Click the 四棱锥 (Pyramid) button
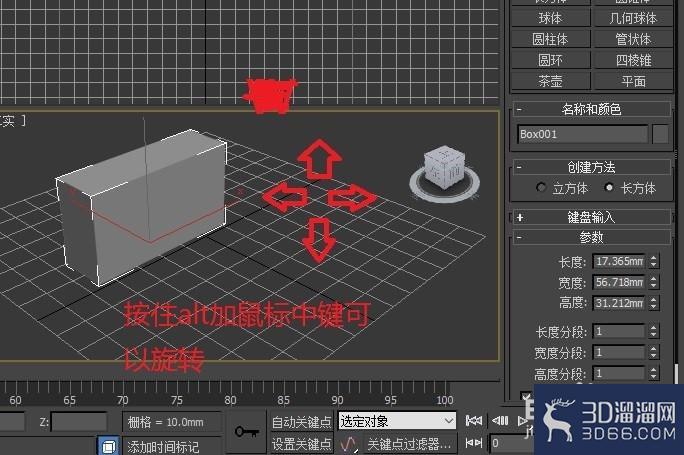 pos(633,60)
